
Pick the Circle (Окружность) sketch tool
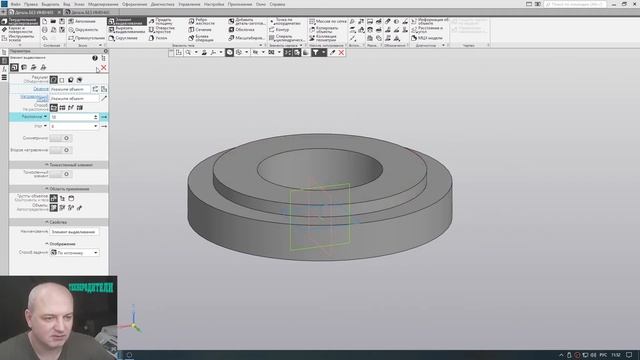[84, 30]
